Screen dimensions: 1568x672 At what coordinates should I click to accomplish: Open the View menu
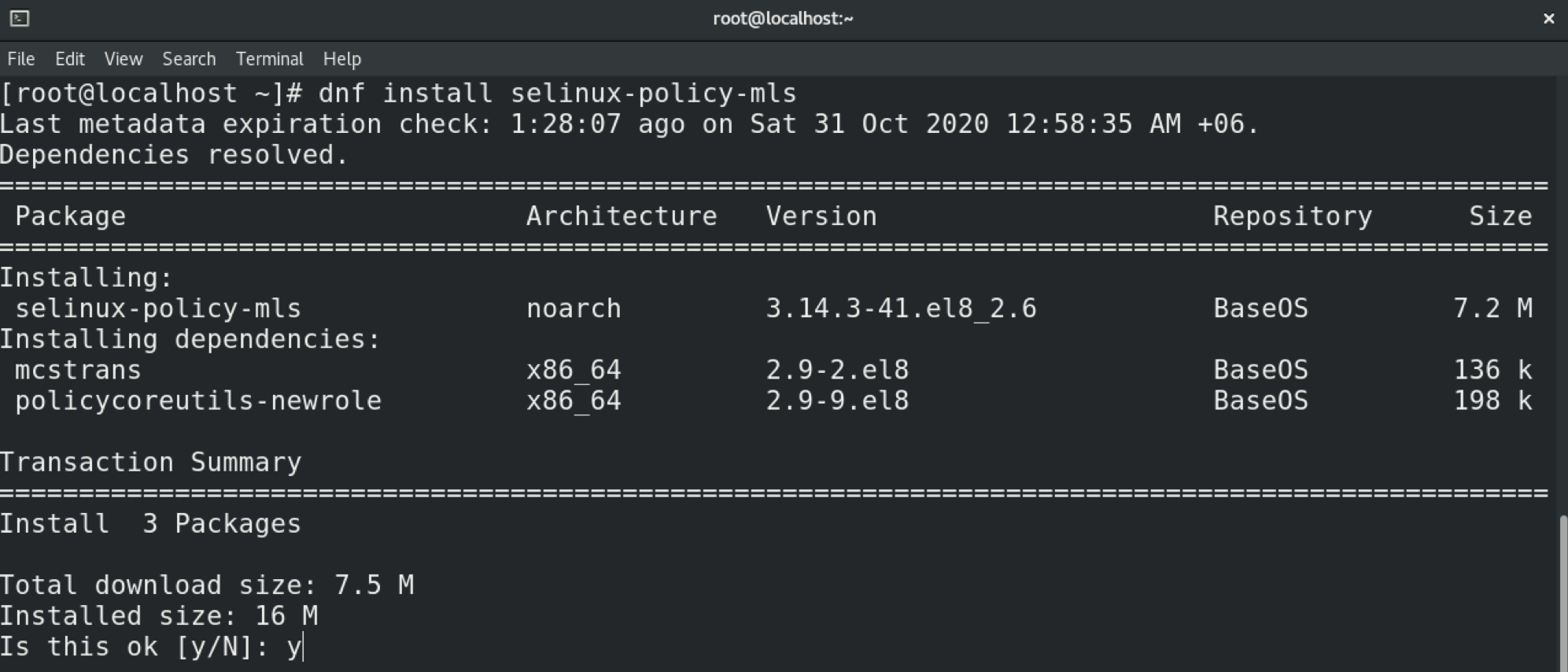[123, 59]
